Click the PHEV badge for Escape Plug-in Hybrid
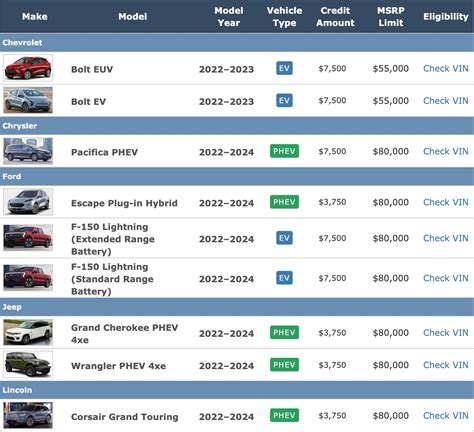The width and height of the screenshot is (474, 432). coord(284,202)
